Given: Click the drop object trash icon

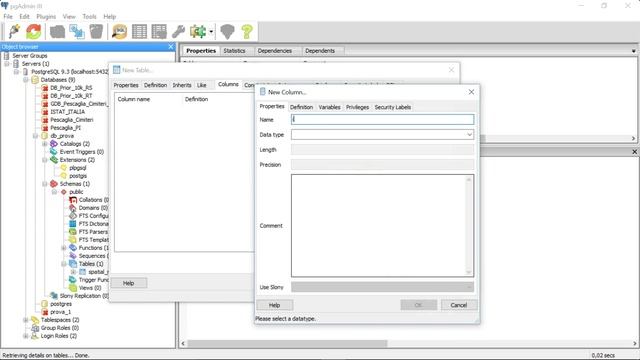Looking at the screenshot, I should tap(96, 31).
